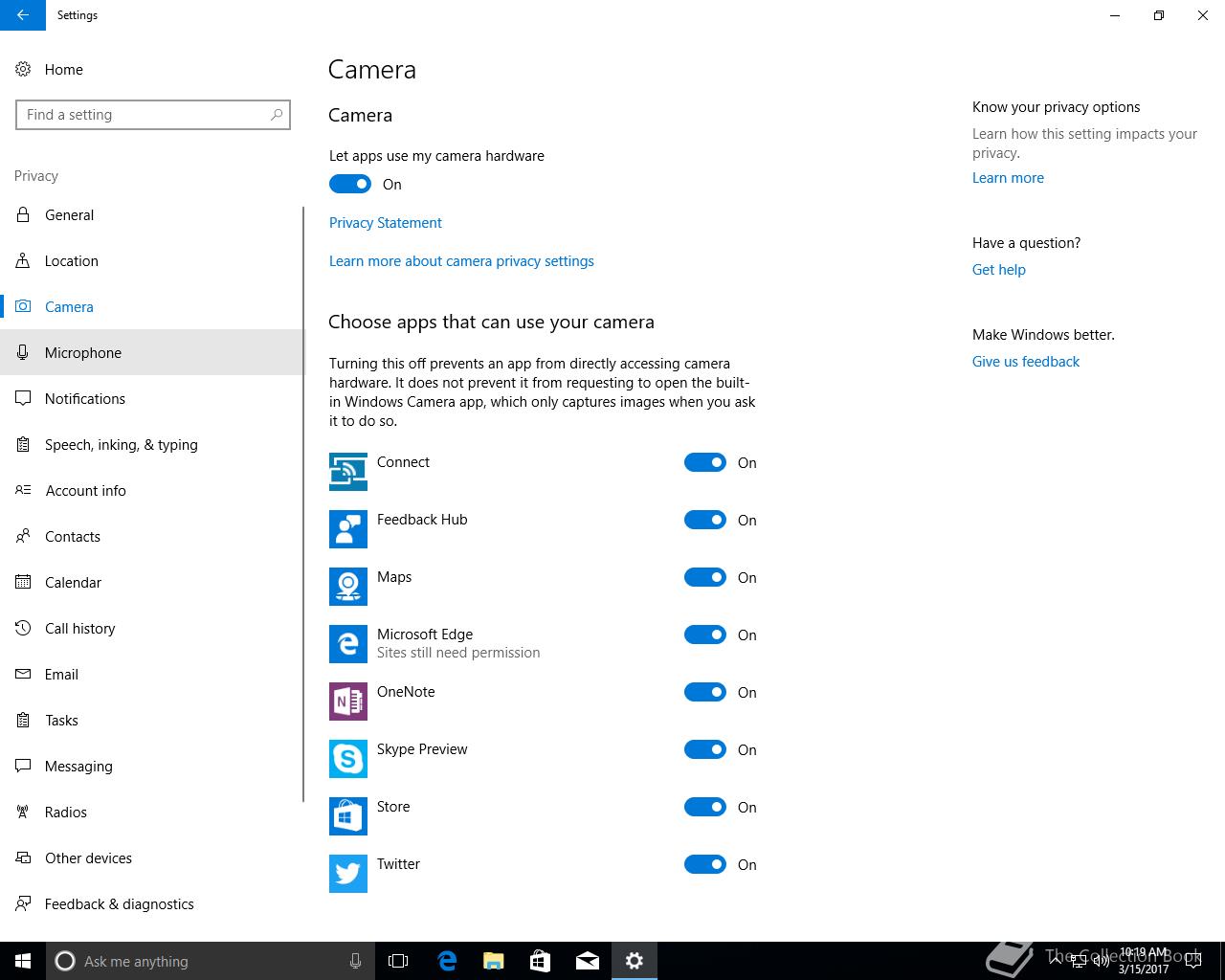Click the Notifications speech bubble icon

pos(23,398)
